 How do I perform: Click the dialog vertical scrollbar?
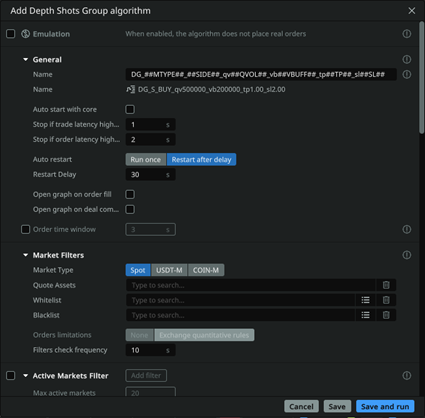(422, 77)
